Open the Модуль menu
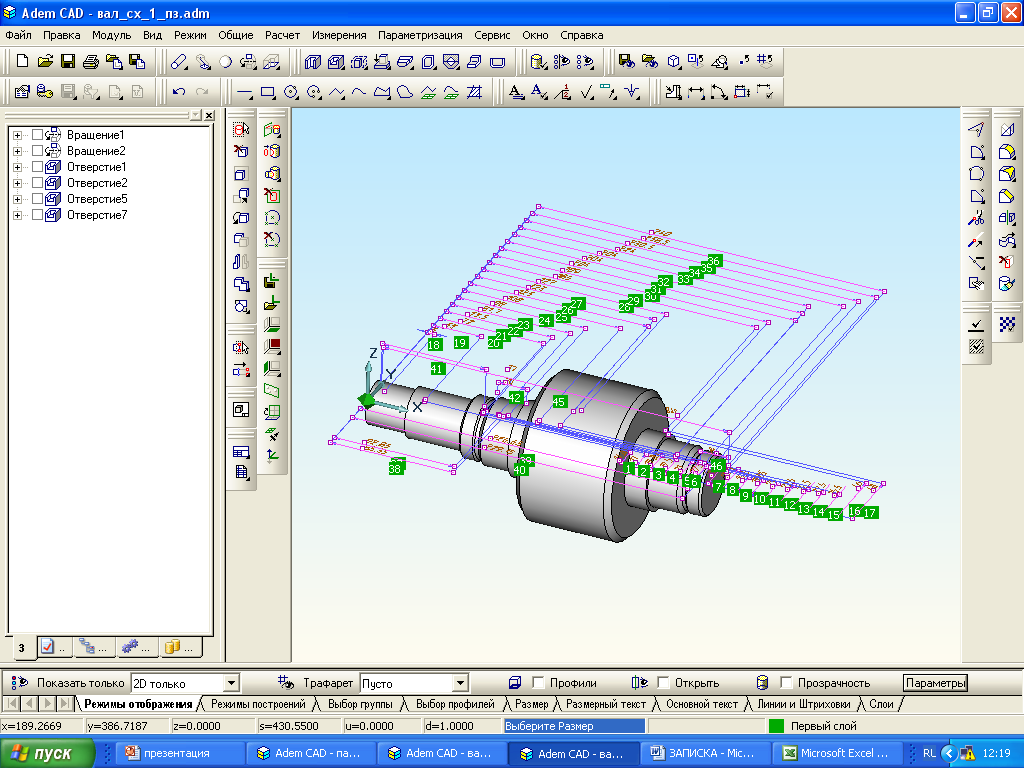 [111, 35]
